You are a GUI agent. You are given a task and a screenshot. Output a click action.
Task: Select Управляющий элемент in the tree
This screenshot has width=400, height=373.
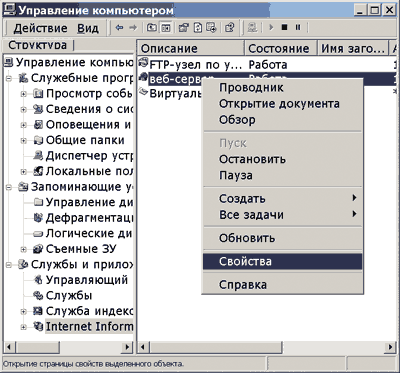click(x=87, y=280)
